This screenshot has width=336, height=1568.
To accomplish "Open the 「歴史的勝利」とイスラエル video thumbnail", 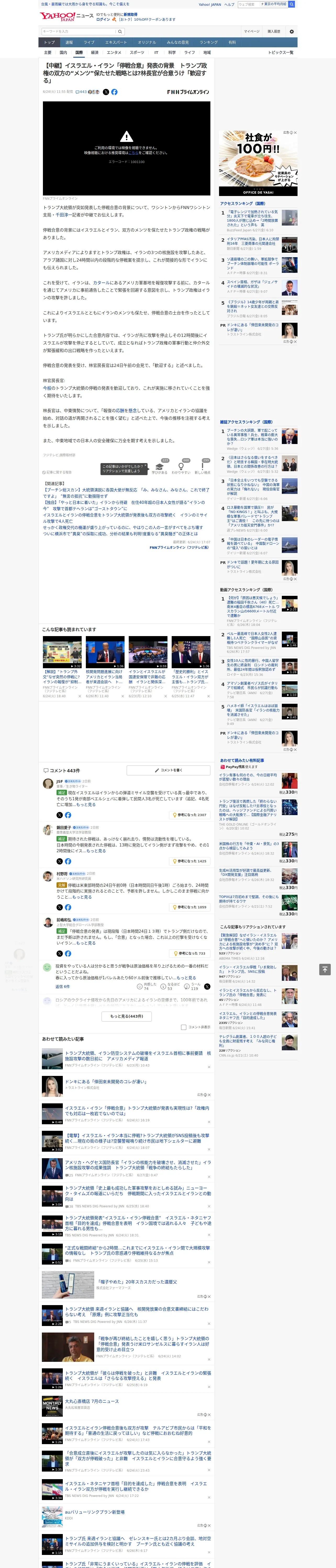I will tap(191, 652).
